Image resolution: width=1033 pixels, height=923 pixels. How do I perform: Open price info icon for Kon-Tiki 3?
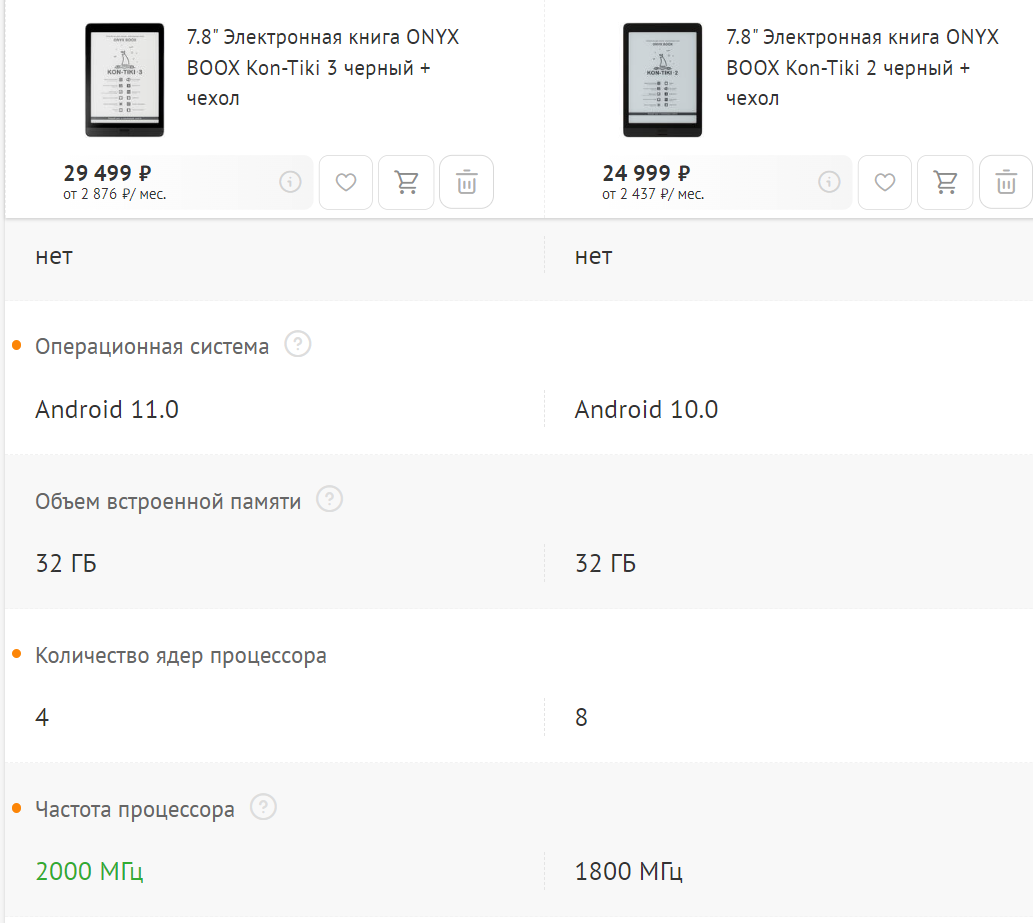(x=290, y=182)
